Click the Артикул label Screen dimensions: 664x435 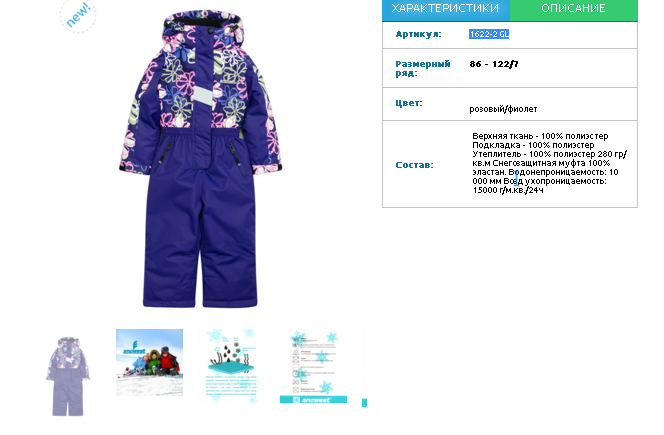click(418, 34)
